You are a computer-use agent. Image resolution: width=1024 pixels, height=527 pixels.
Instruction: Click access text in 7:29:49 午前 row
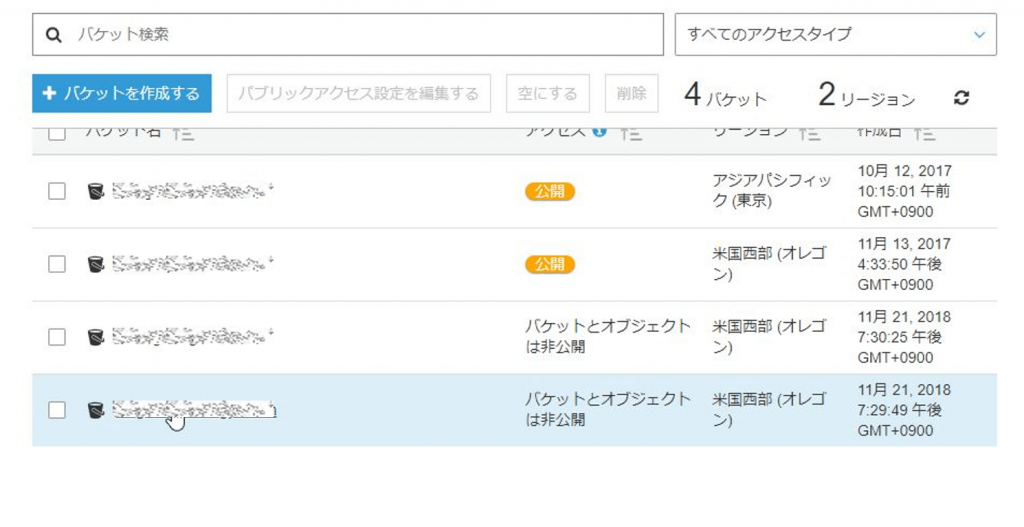click(607, 409)
